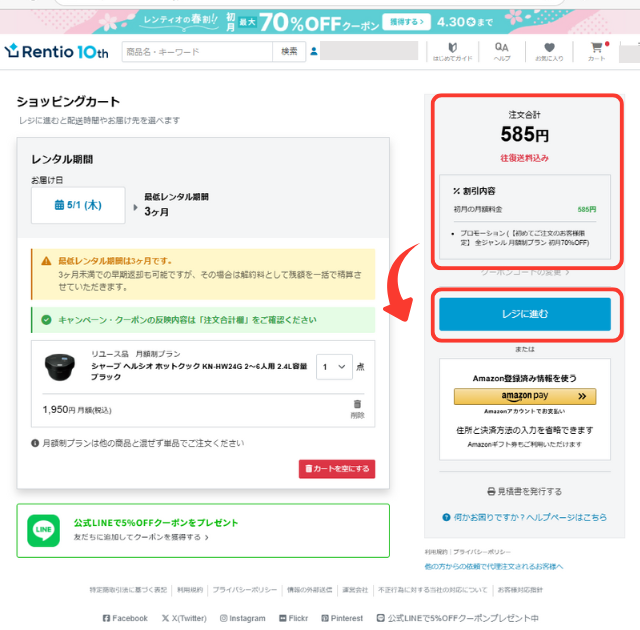Open the 5/1 delivery date picker
This screenshot has height=630, width=640.
click(x=78, y=205)
